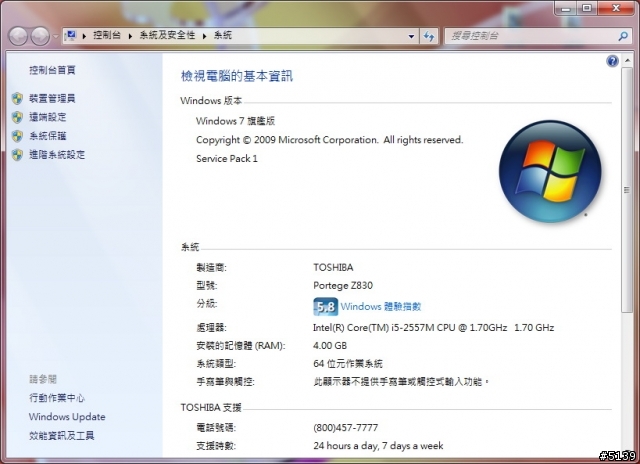Click the control panel icon in address bar
This screenshot has height=464, width=640.
pos(71,36)
